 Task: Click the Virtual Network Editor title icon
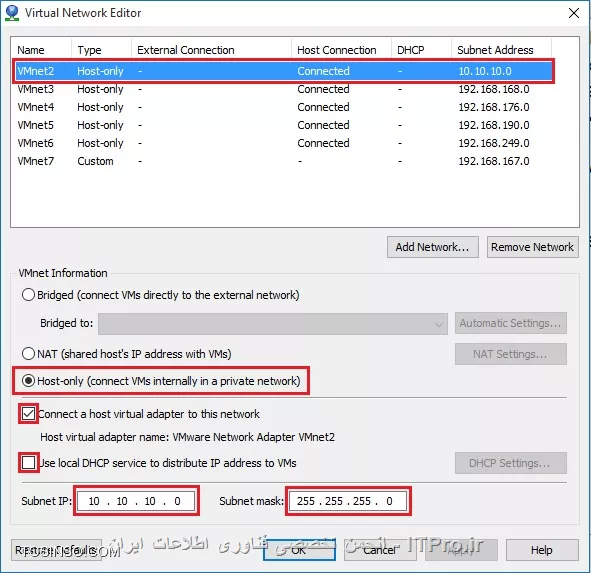click(x=12, y=13)
